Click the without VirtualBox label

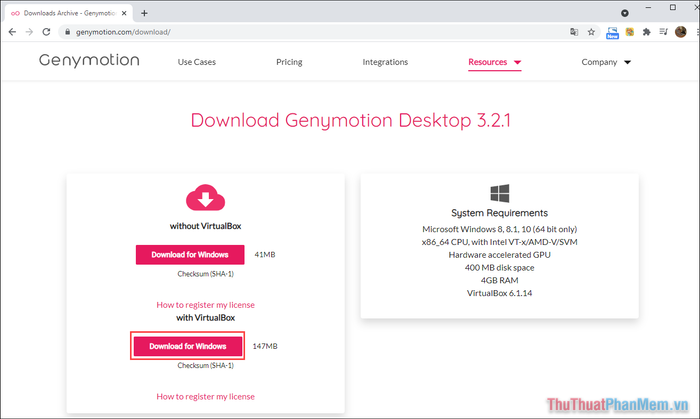click(x=205, y=226)
